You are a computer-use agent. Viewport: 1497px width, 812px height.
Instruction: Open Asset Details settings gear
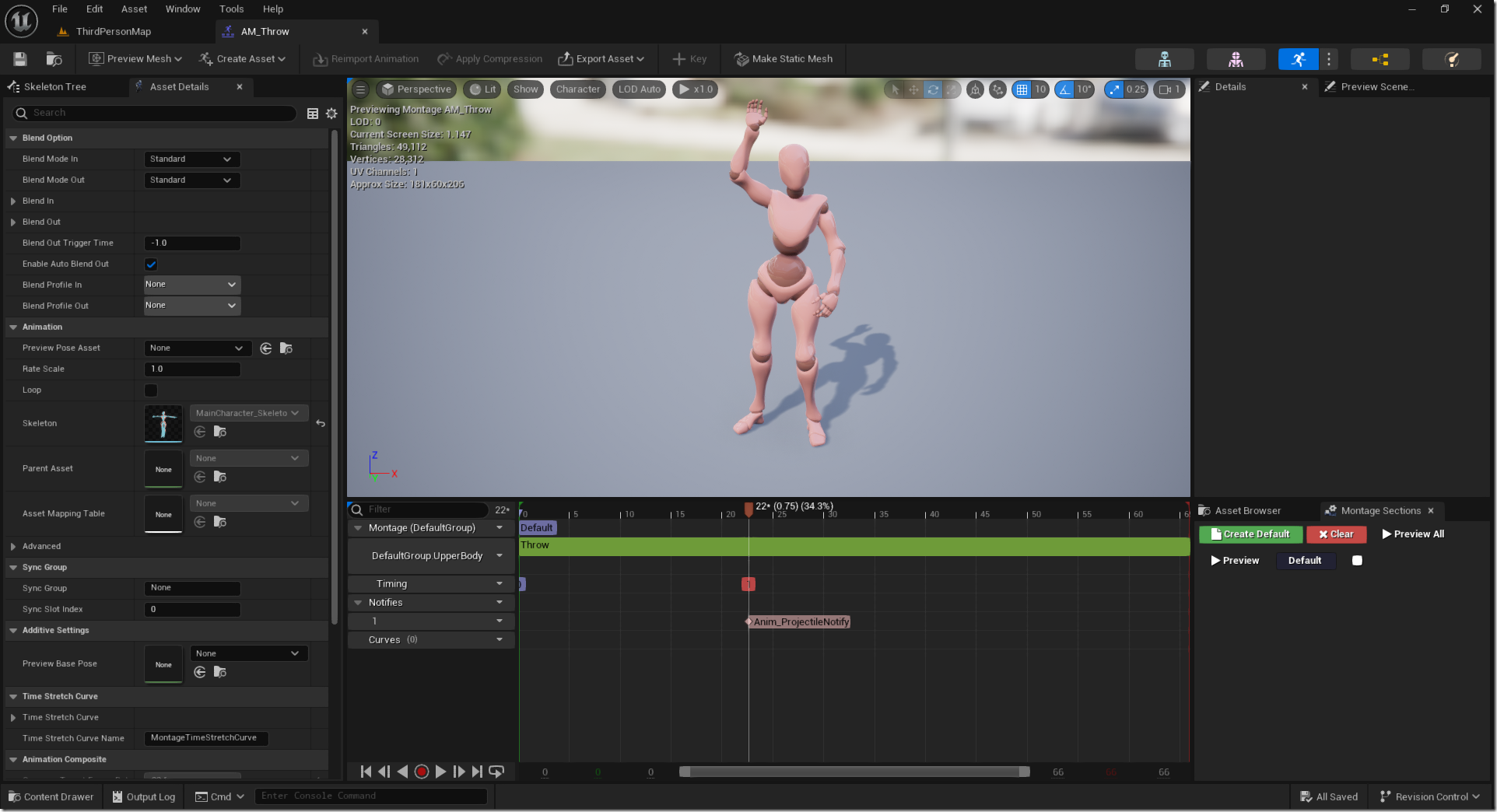[331, 114]
